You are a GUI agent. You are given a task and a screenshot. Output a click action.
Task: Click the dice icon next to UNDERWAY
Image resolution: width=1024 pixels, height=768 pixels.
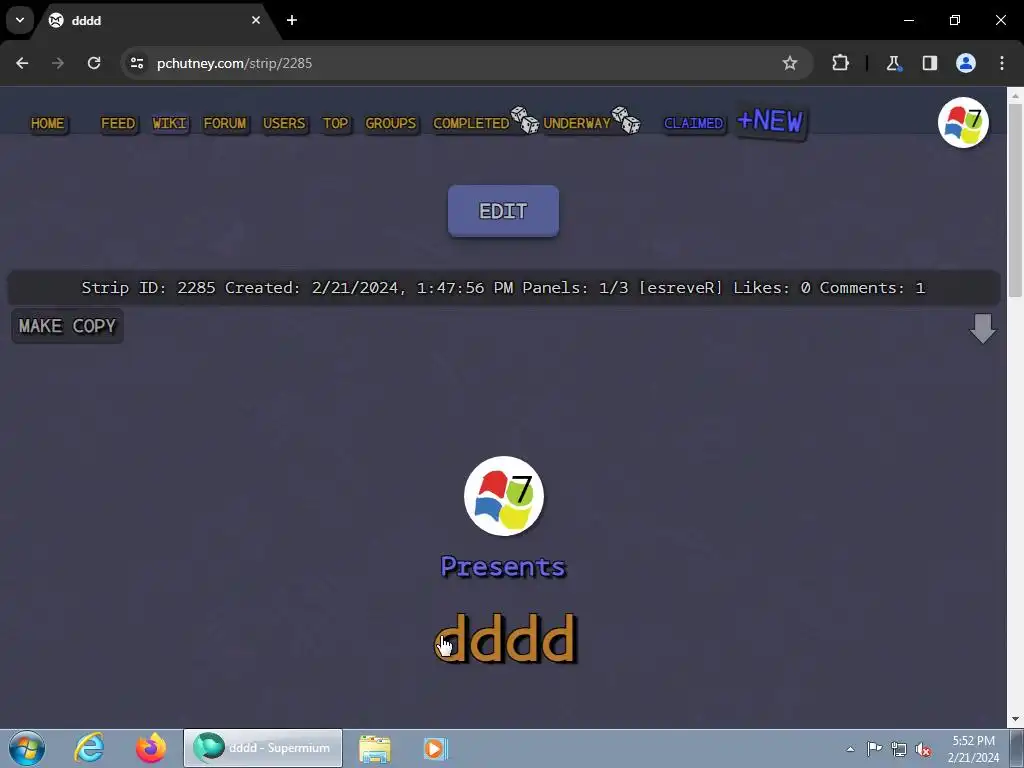[626, 120]
